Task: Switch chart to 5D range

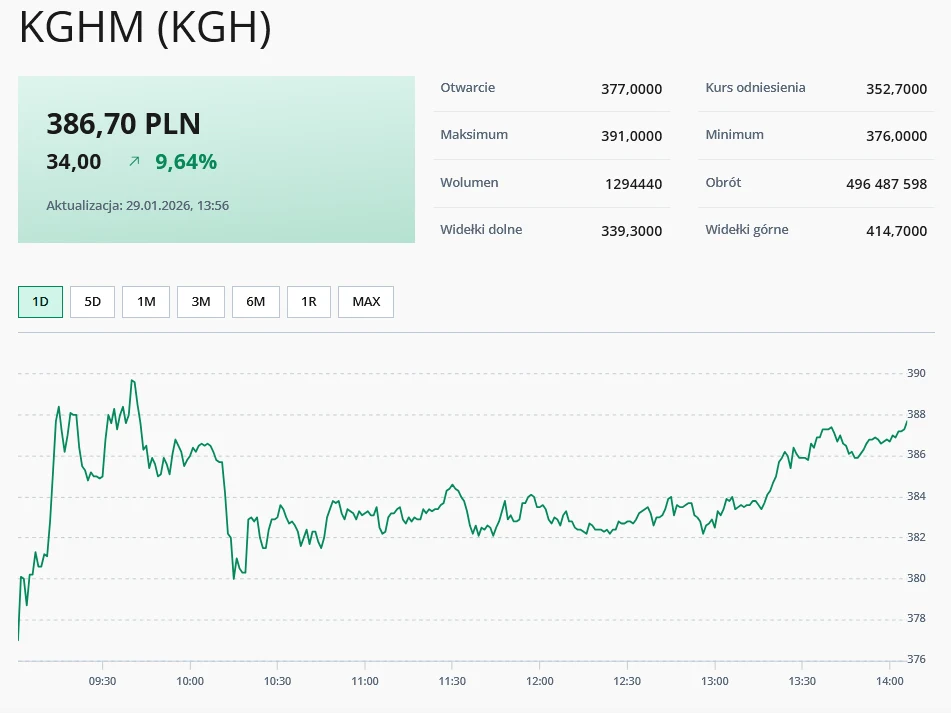Action: (x=92, y=302)
